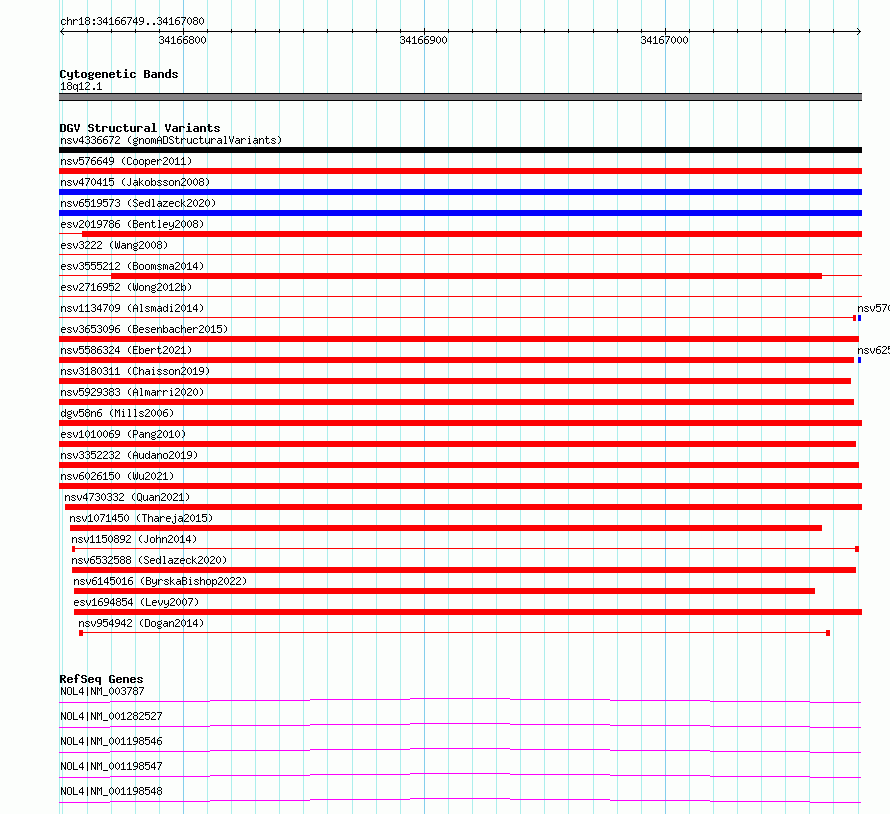Click the nsv3352232 (Audano2019) label
Image resolution: width=890 pixels, height=814 pixels.
point(129,455)
